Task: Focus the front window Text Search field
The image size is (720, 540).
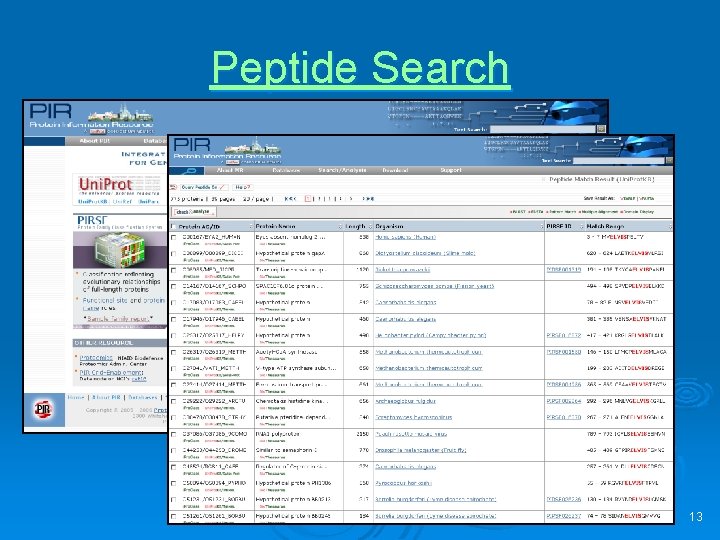Action: tap(619, 161)
